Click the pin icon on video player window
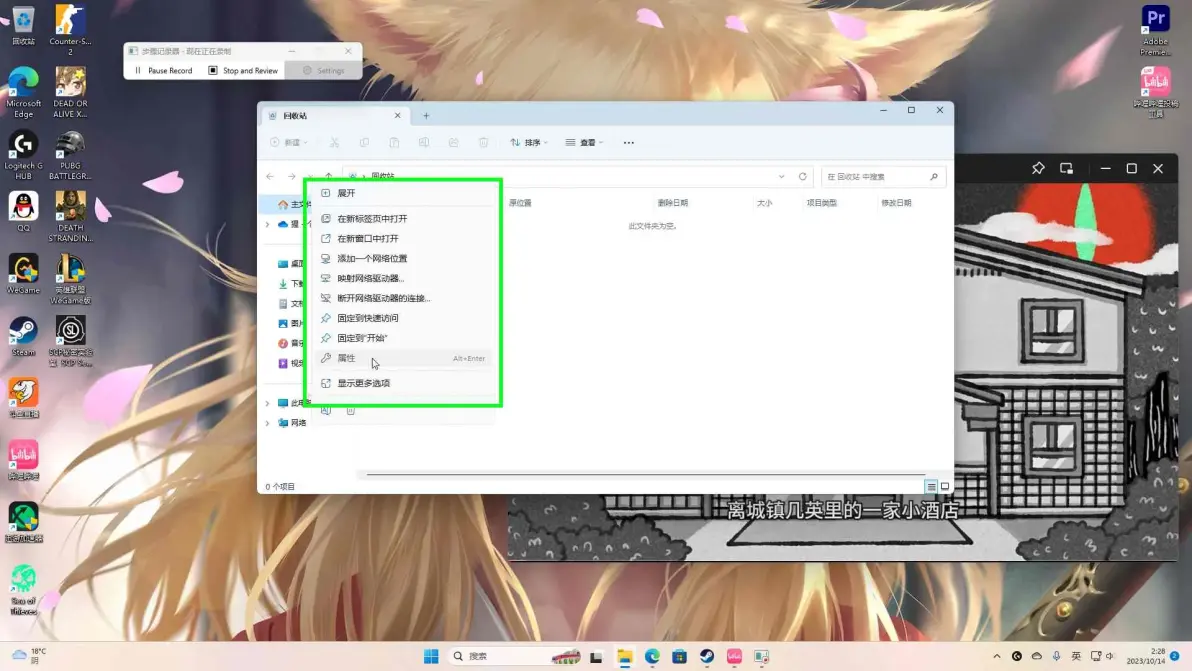1192x671 pixels. (x=1038, y=169)
